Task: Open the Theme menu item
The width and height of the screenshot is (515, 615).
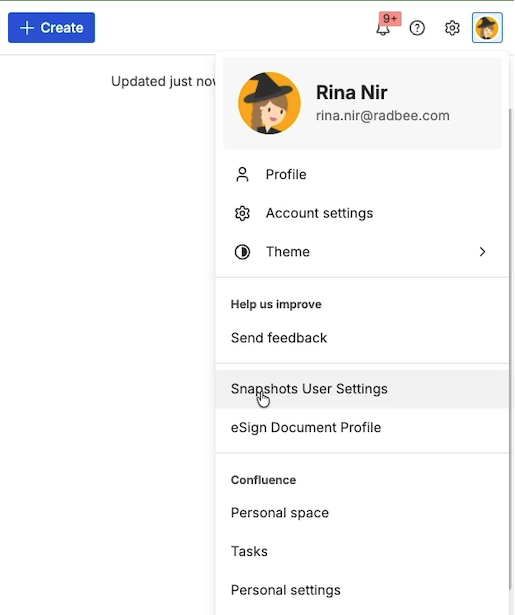Action: click(x=362, y=252)
